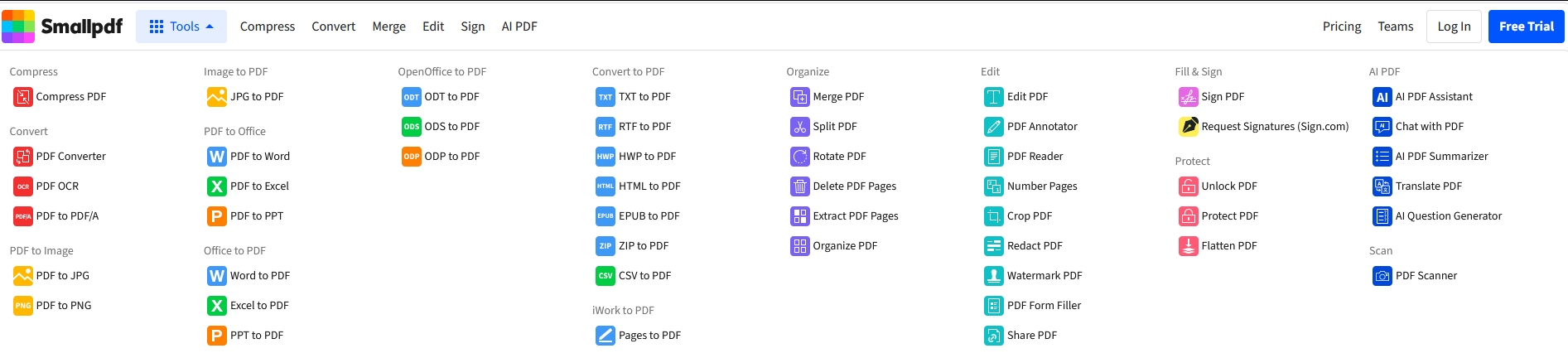Open the Pricing link

(1342, 27)
